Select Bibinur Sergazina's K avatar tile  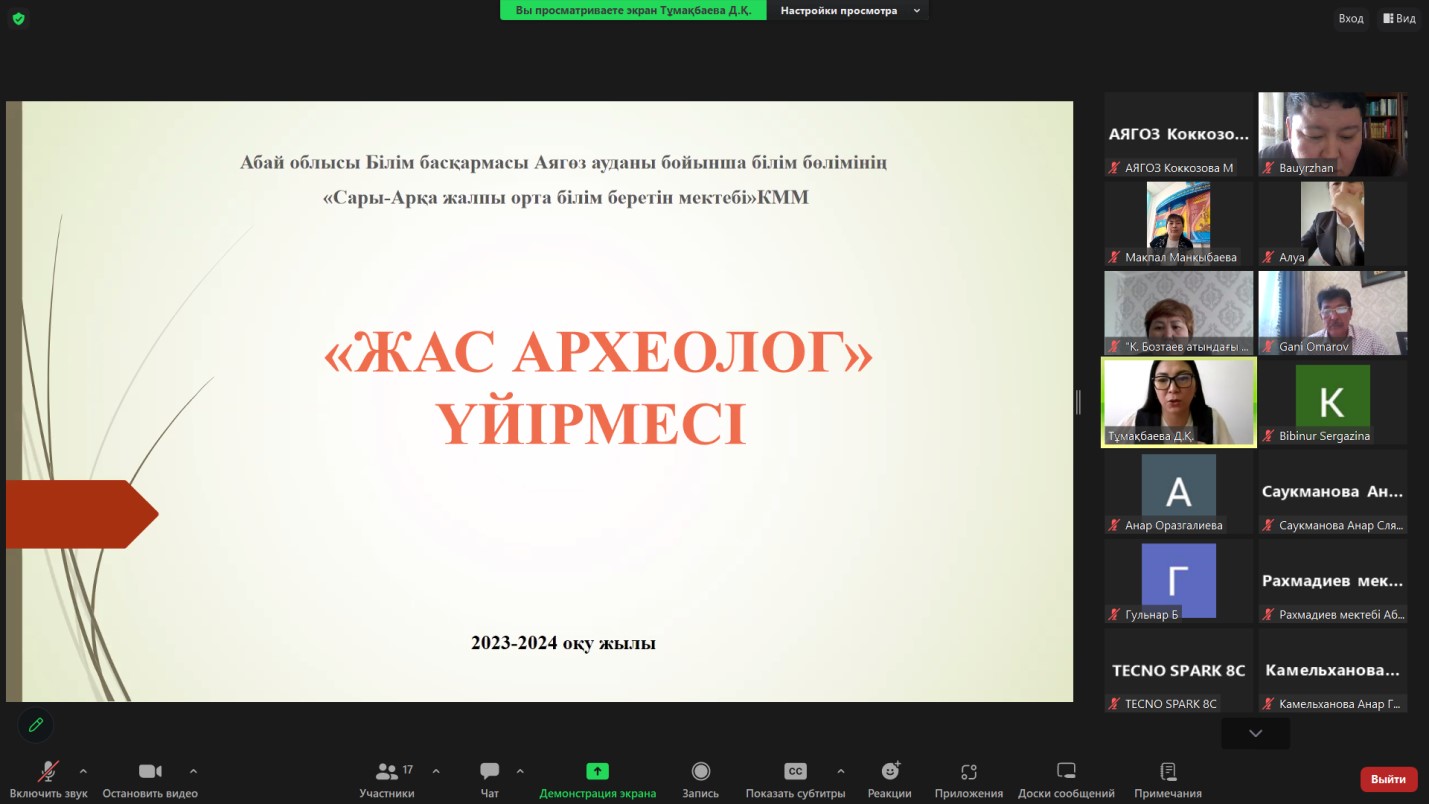(1333, 402)
